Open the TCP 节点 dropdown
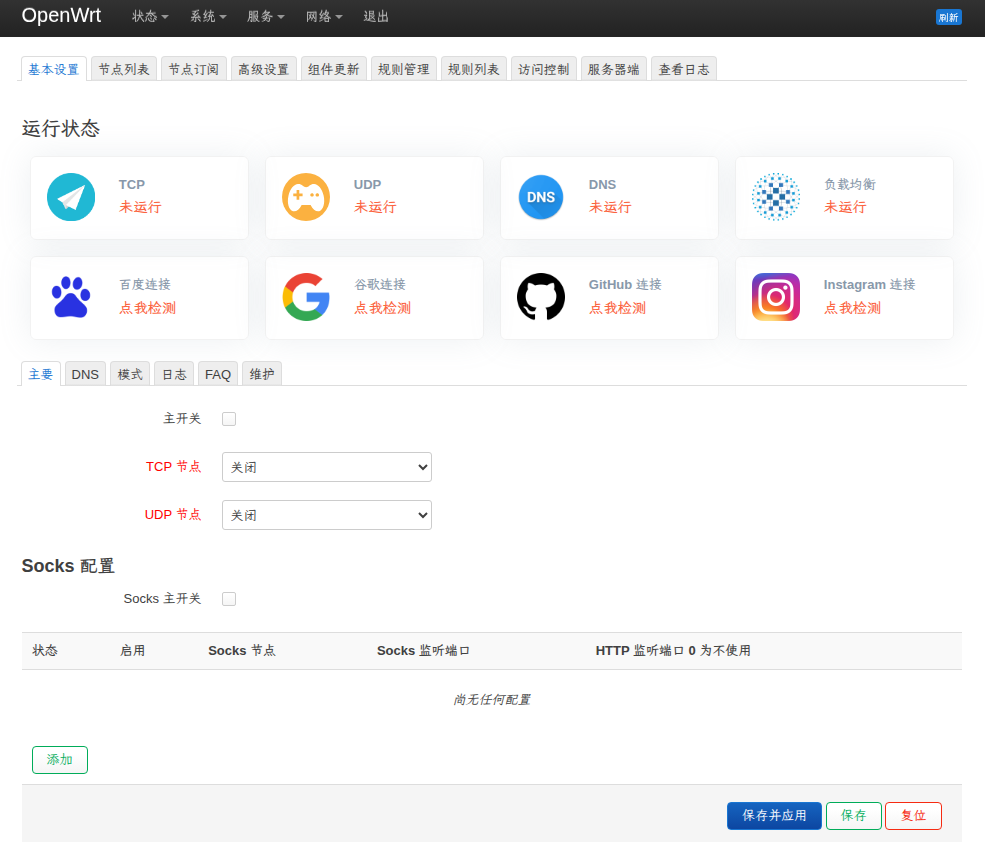This screenshot has width=985, height=842. click(327, 467)
